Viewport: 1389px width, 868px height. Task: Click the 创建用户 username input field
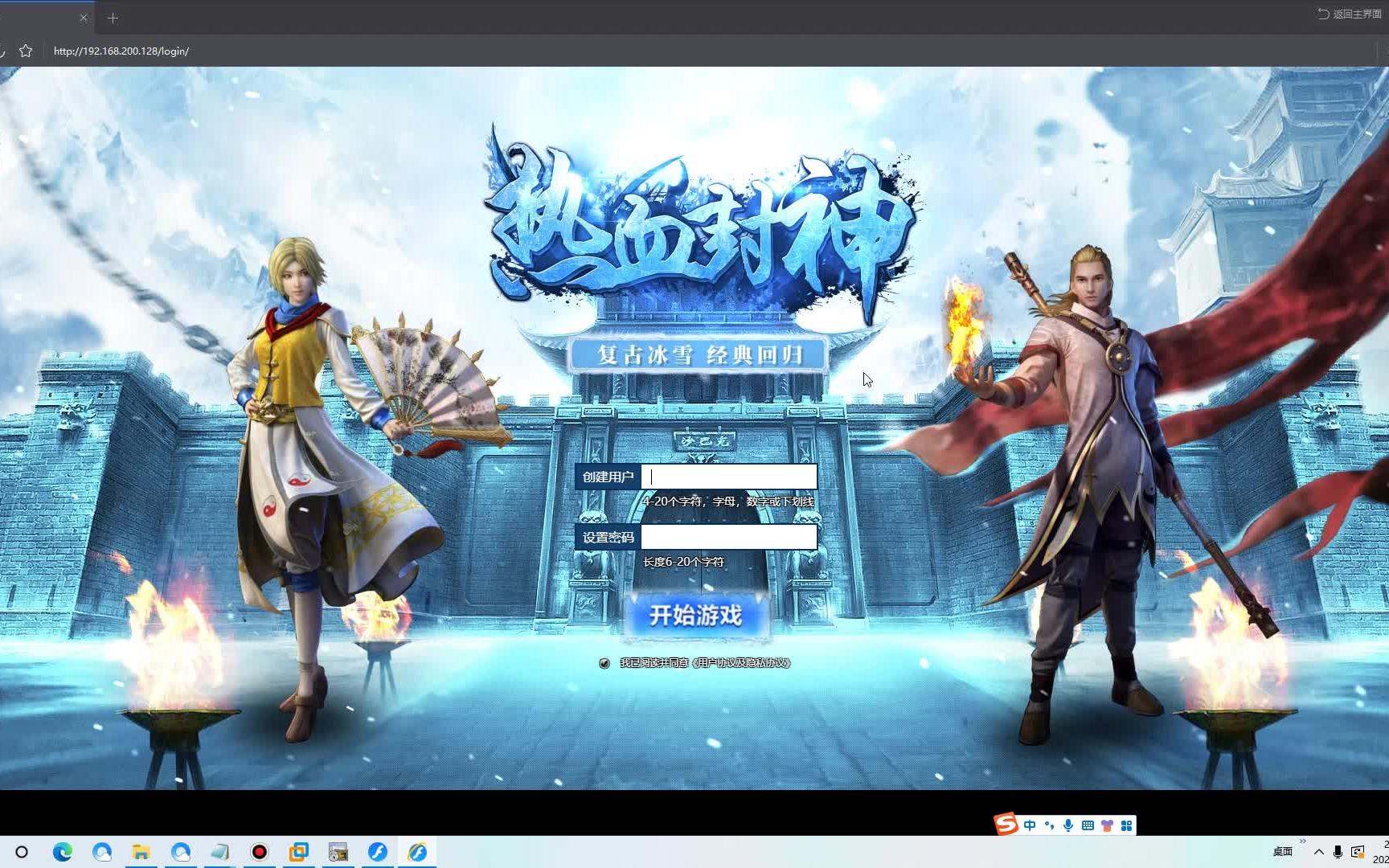click(x=729, y=477)
